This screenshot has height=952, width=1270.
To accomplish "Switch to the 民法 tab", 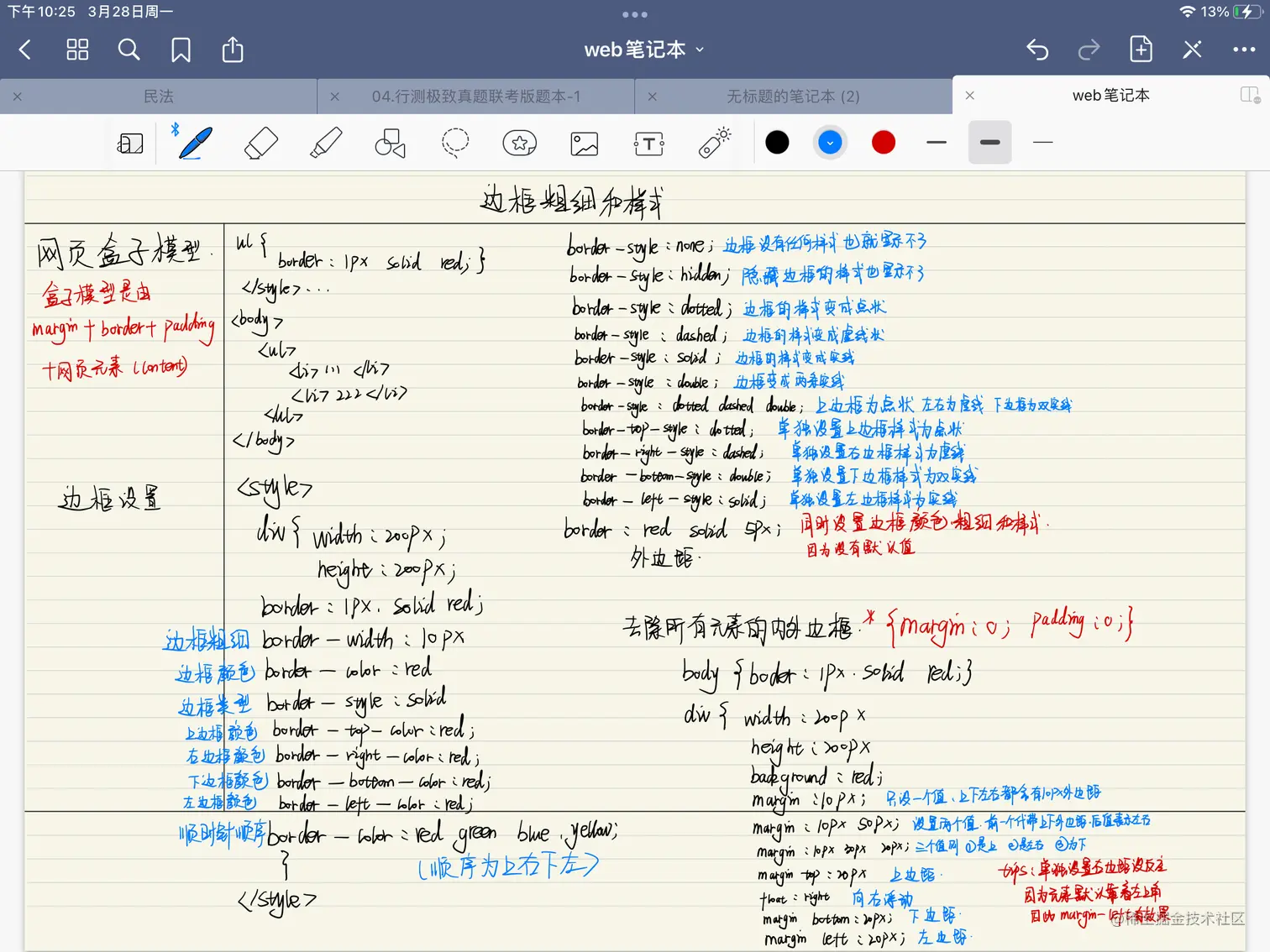I will 159,97.
